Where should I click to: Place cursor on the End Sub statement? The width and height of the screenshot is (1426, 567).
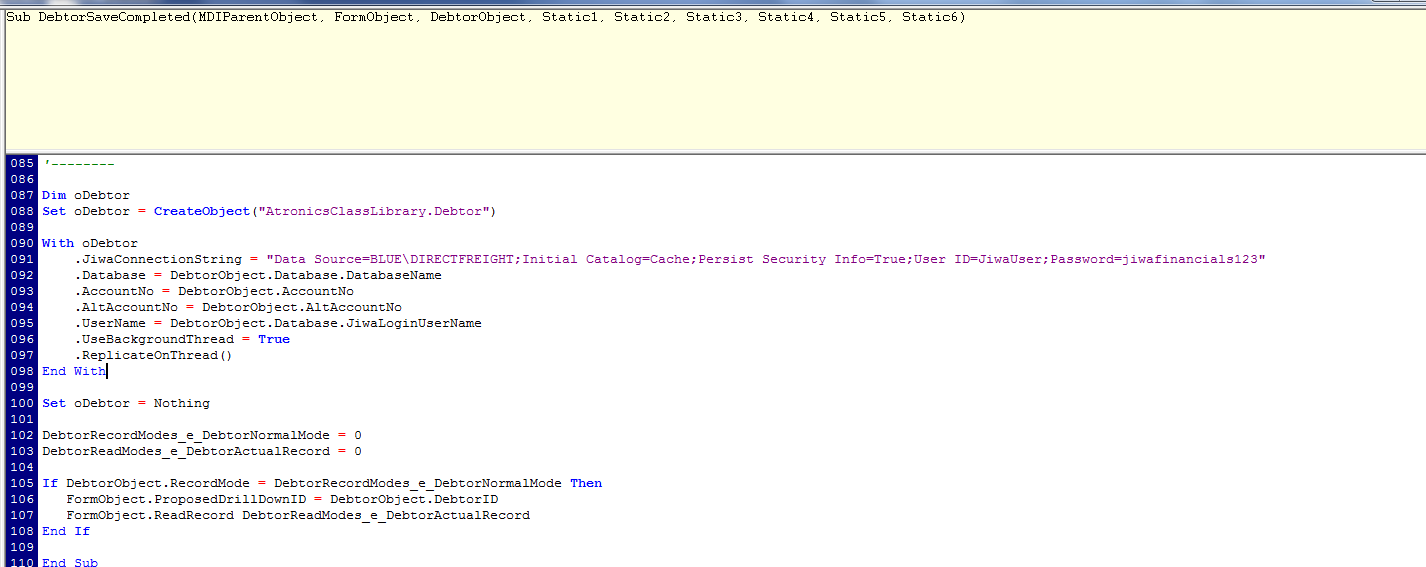70,563
